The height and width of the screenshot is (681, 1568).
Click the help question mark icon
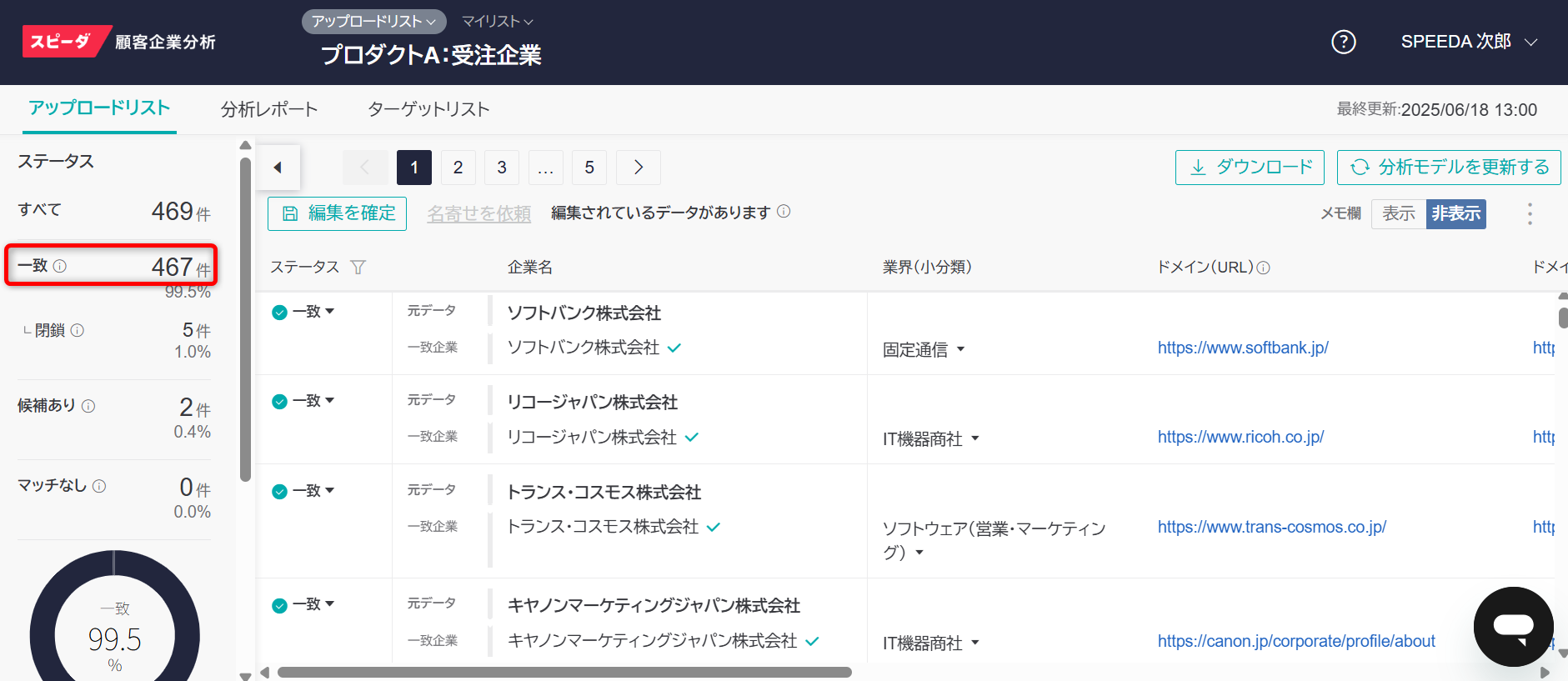[1343, 42]
